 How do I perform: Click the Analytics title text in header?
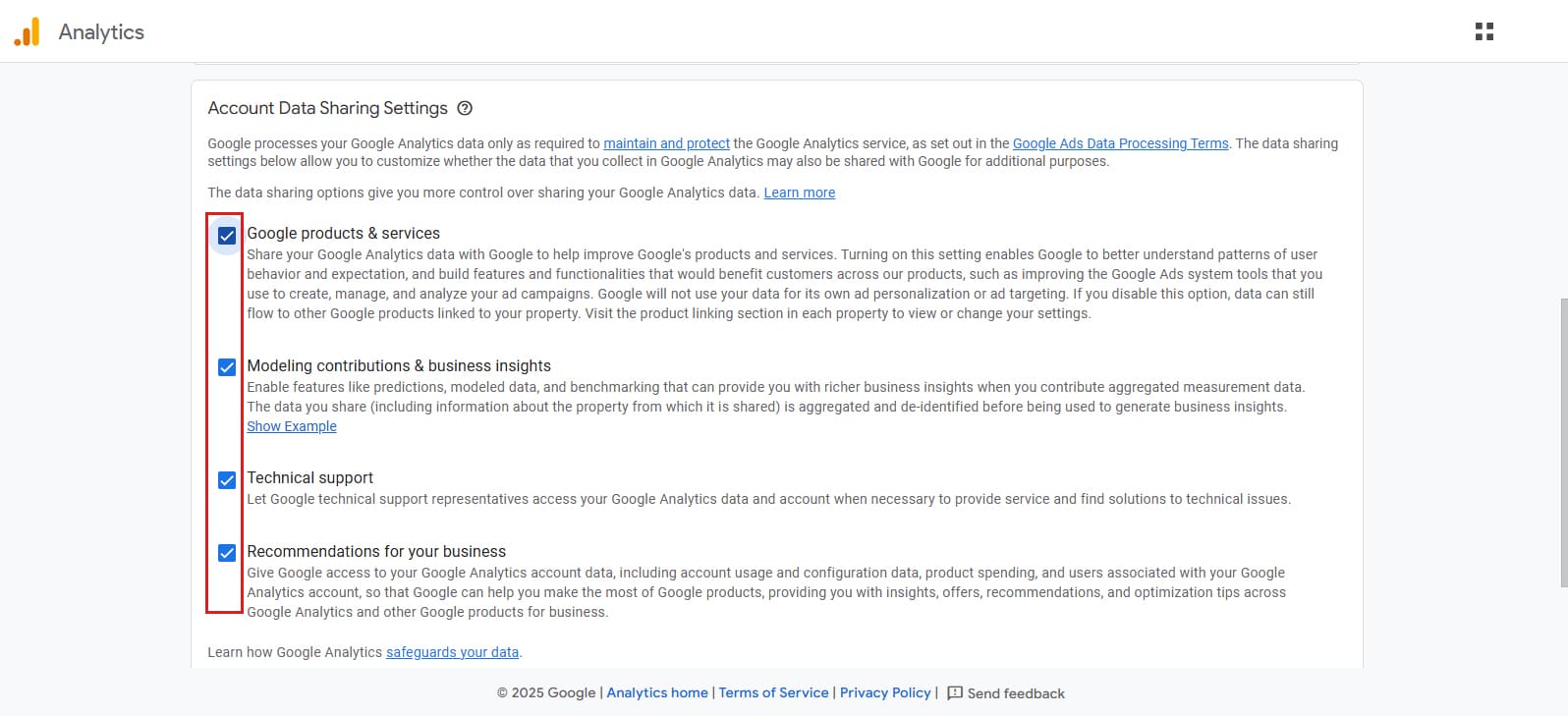tap(101, 31)
